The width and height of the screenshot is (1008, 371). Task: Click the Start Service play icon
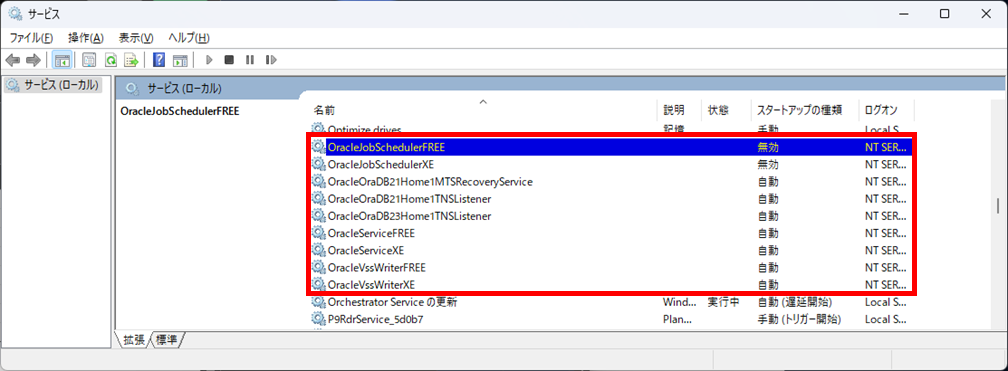tap(208, 60)
